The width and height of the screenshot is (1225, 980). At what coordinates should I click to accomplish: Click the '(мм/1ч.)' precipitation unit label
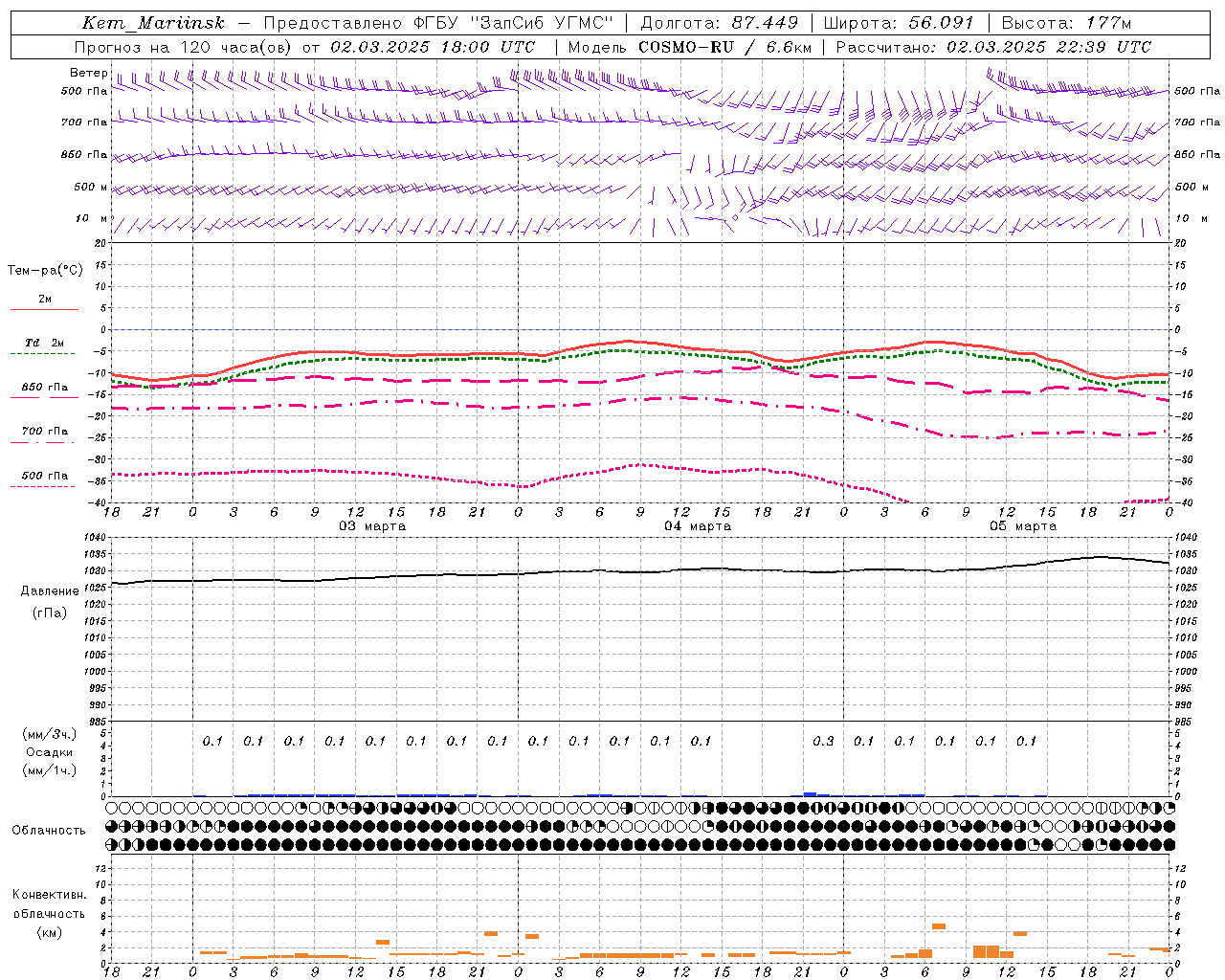pyautogui.click(x=50, y=770)
